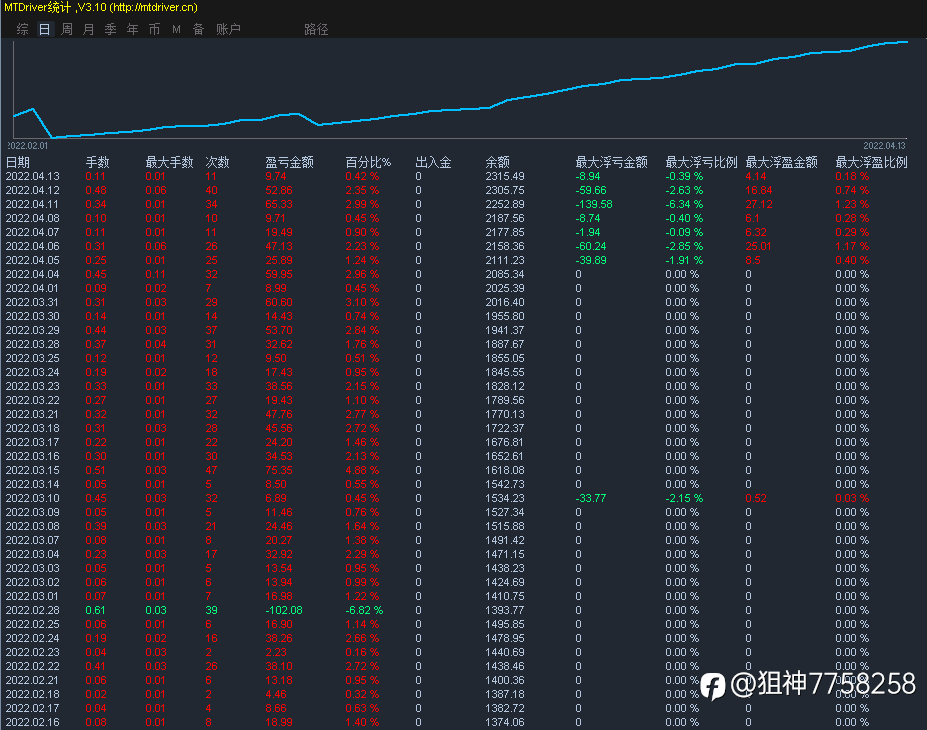
Task: Click the 4.88 % percentage cell
Action: tap(362, 470)
